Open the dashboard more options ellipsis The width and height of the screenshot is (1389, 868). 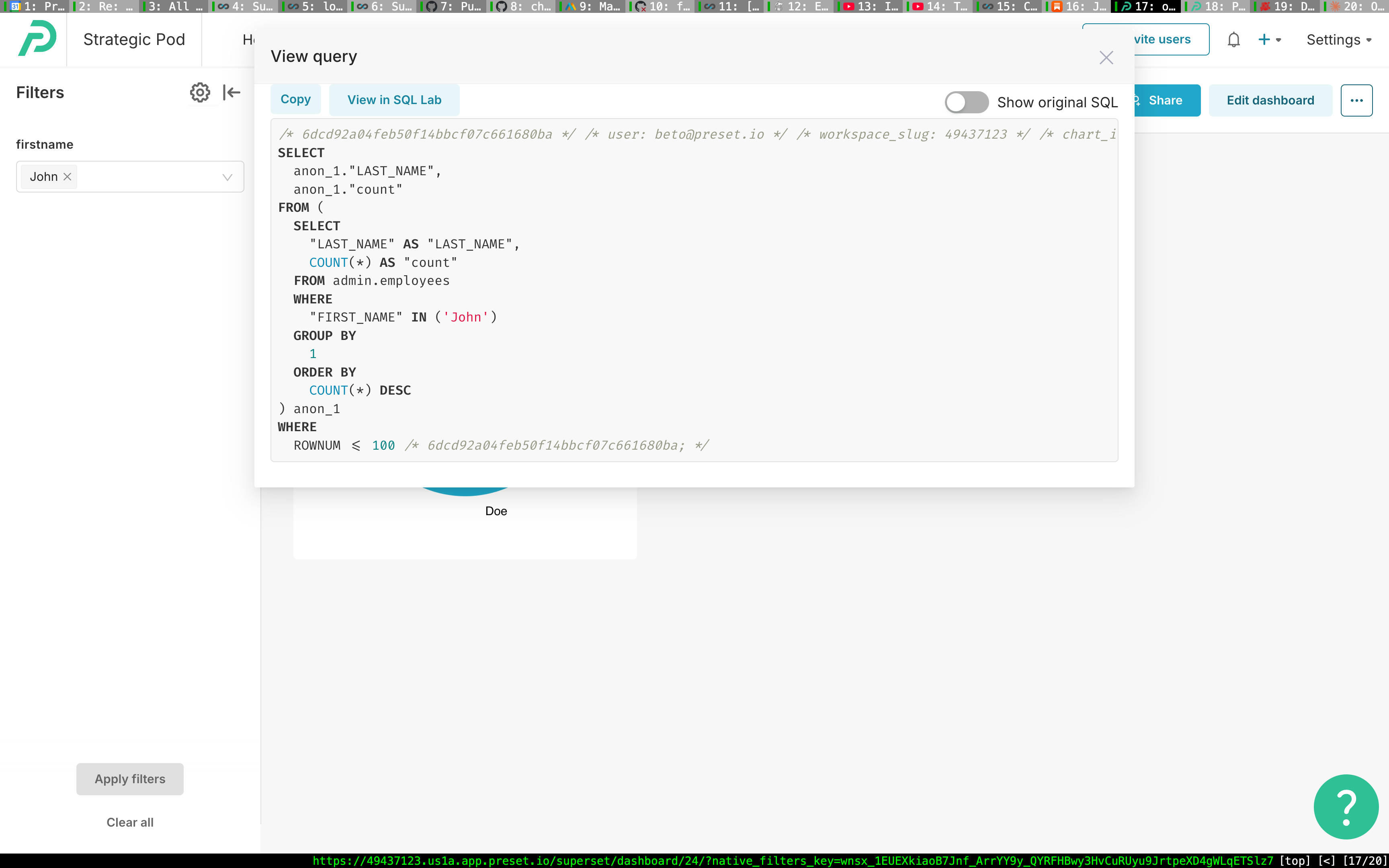pyautogui.click(x=1356, y=100)
